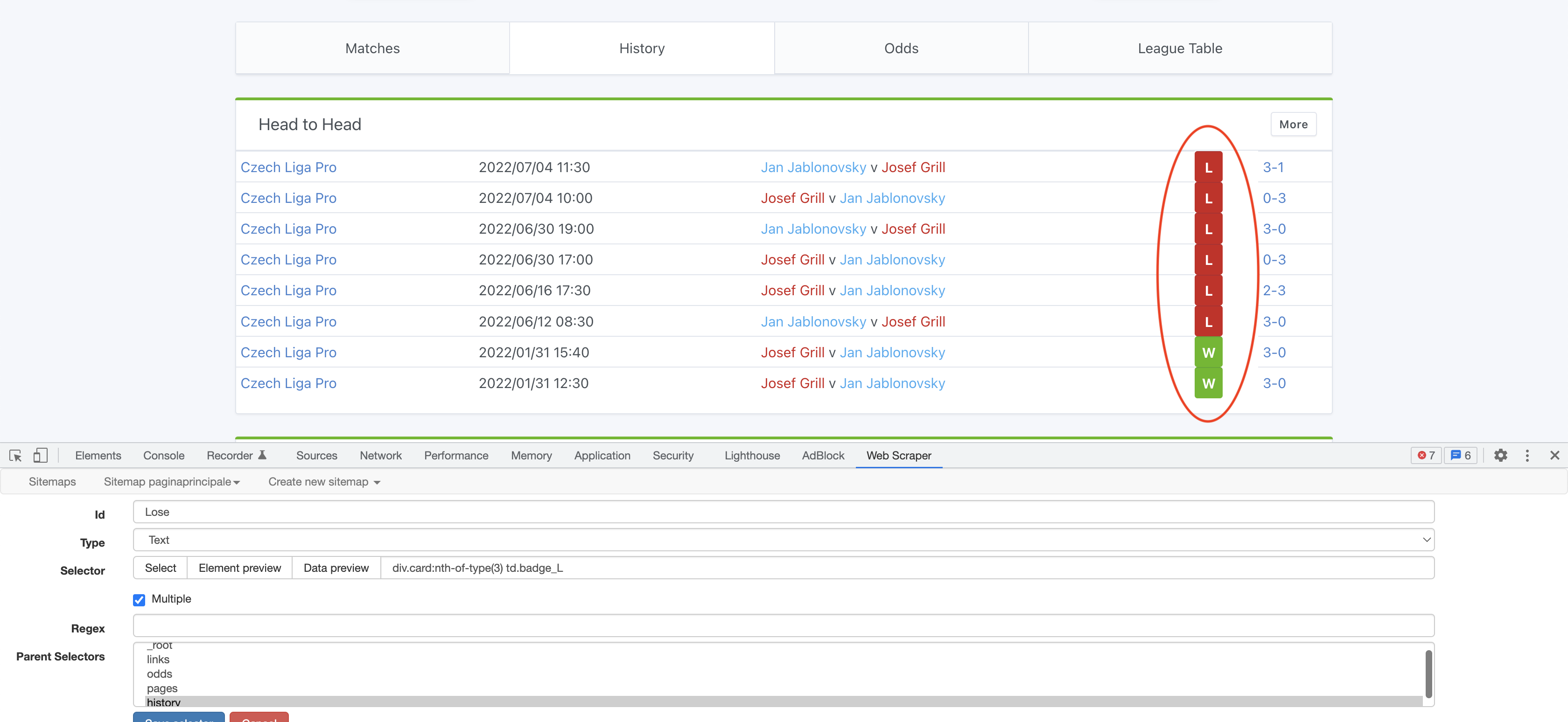
Task: Expand the Type dropdown showing Text
Action: point(784,540)
